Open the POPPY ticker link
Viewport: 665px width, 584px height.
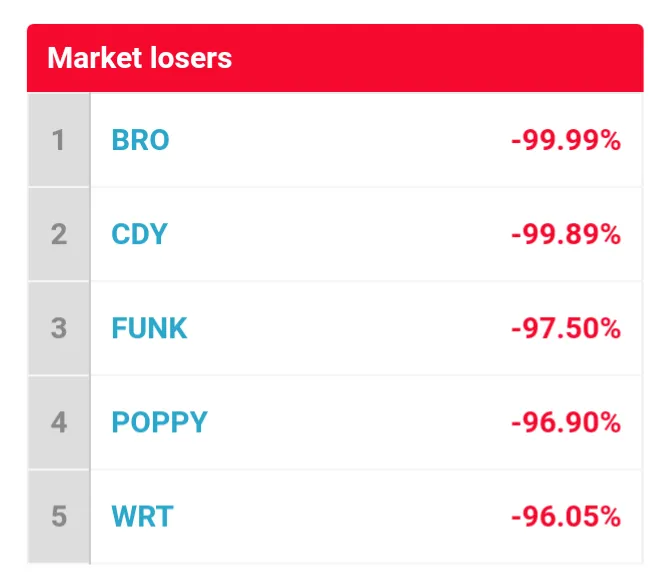(x=159, y=422)
